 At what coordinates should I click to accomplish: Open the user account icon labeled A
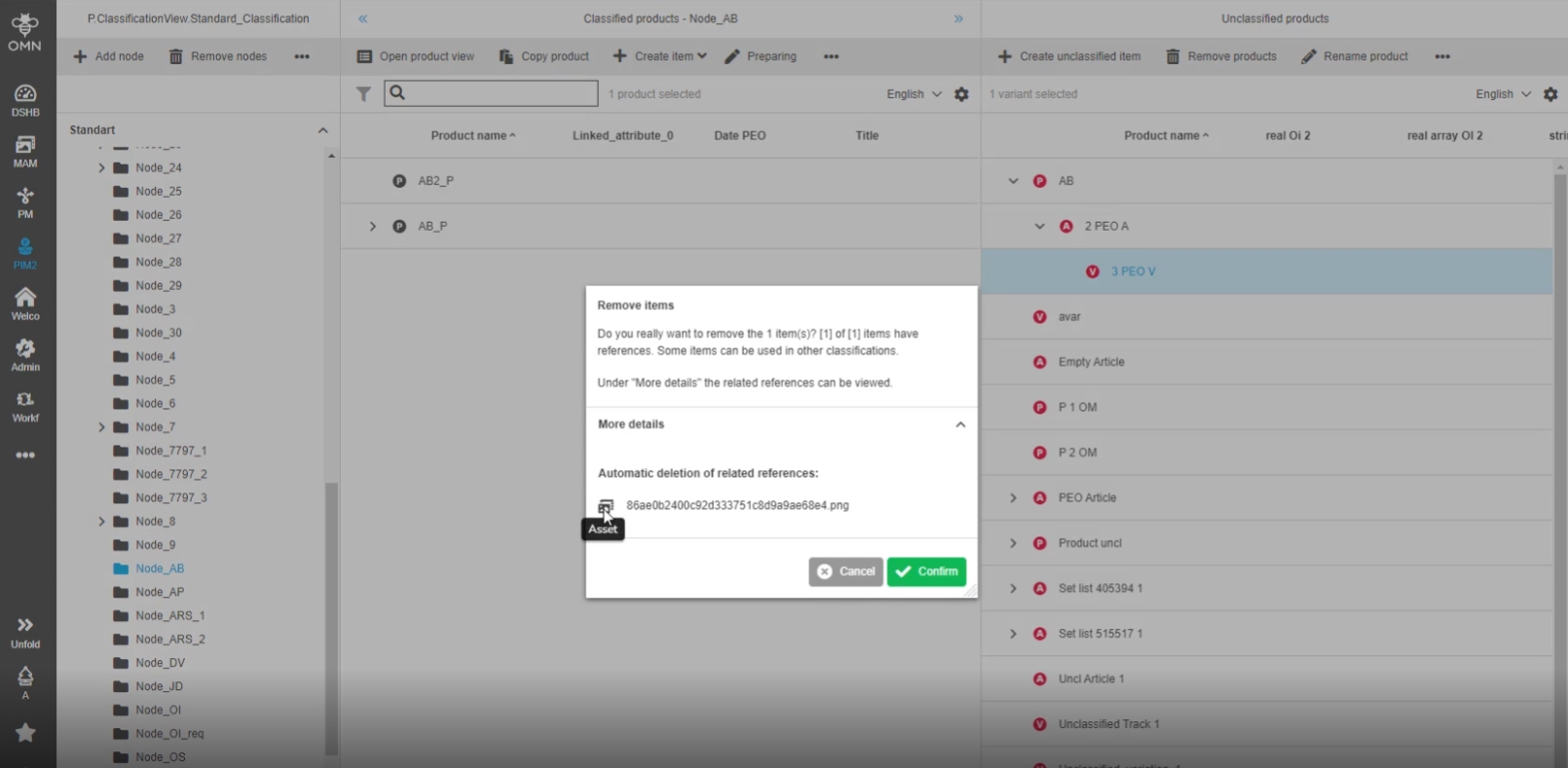[25, 682]
